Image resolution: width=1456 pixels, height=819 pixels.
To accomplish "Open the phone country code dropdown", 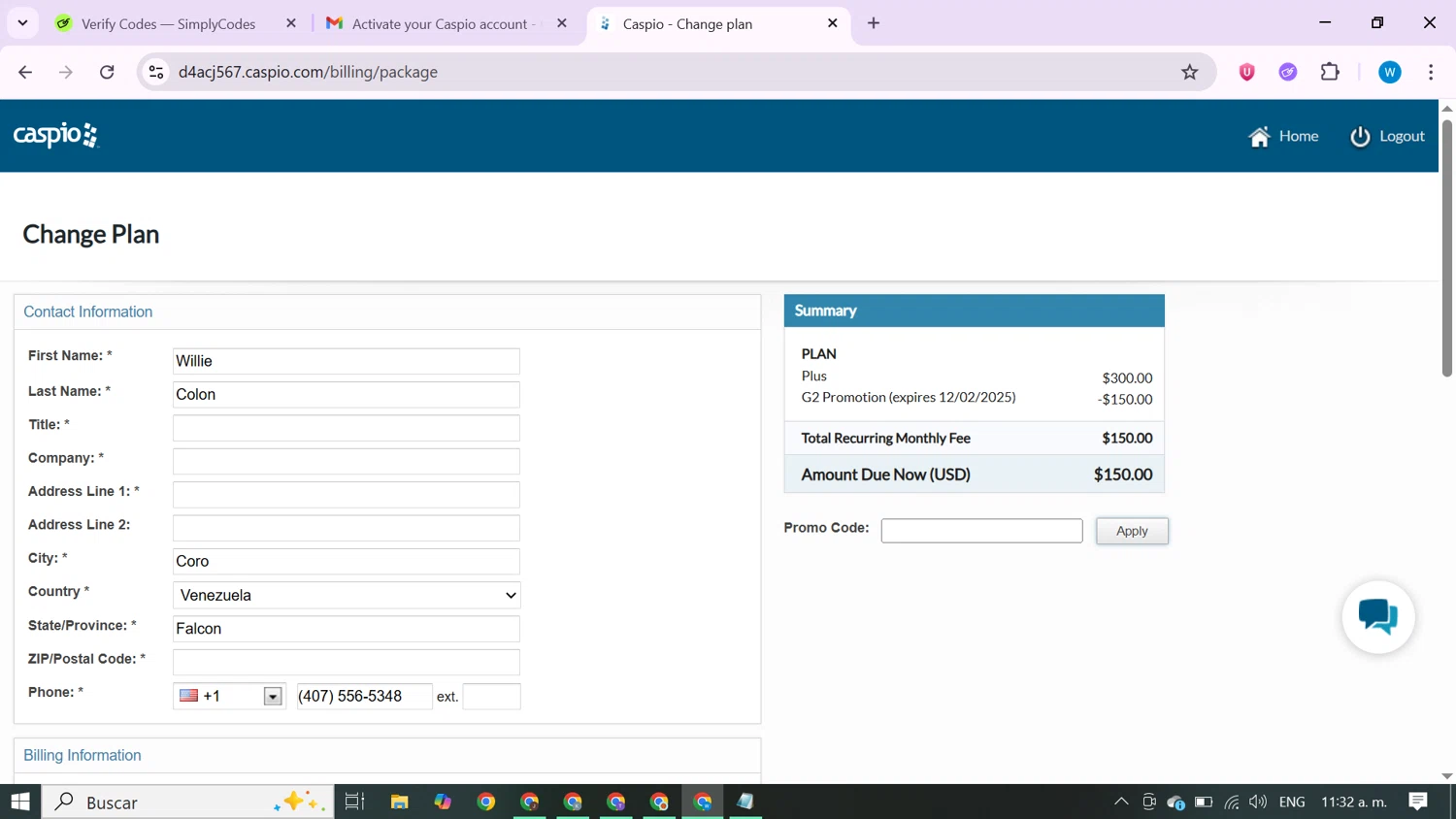I will 273,697.
